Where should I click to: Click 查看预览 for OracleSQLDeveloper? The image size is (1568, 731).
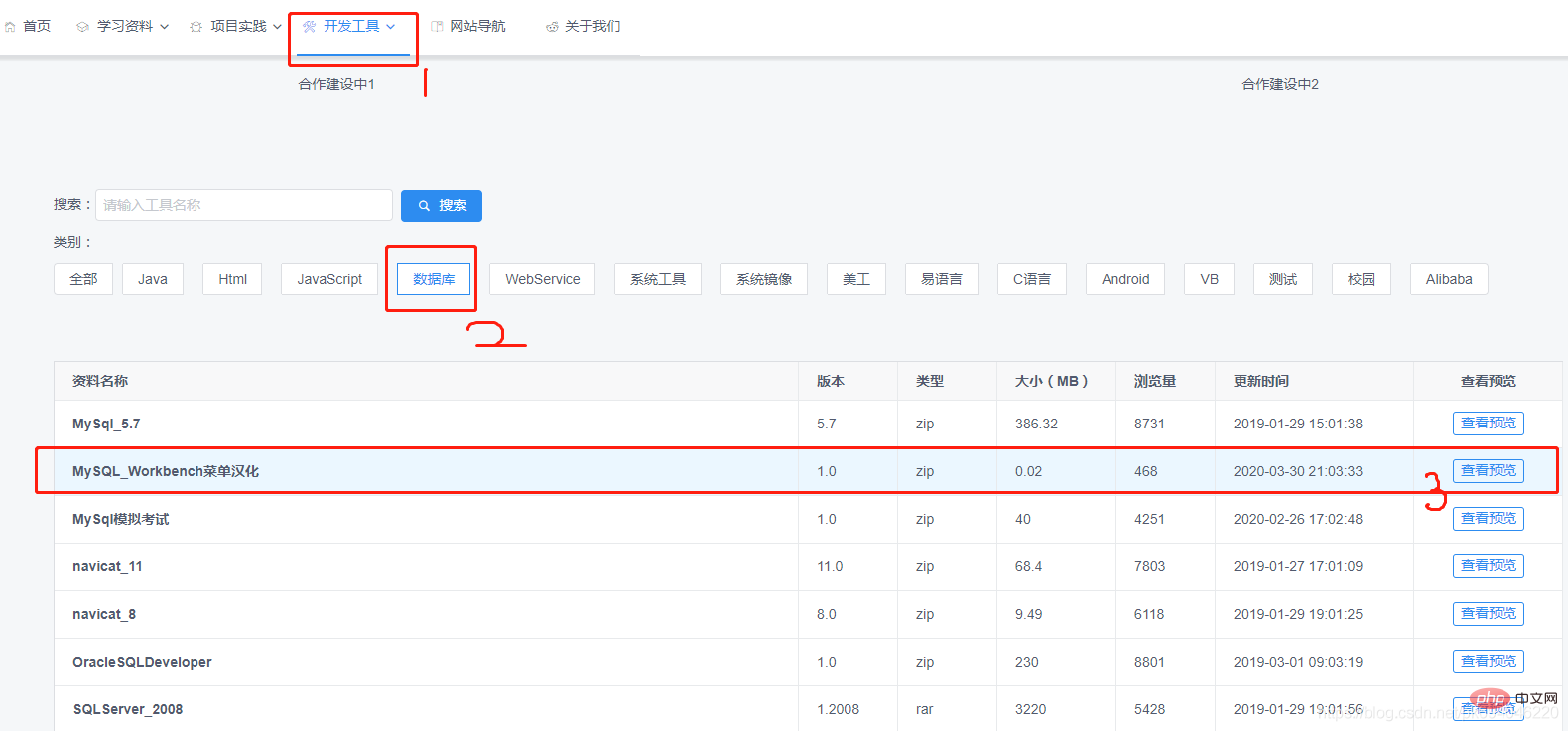(1489, 662)
